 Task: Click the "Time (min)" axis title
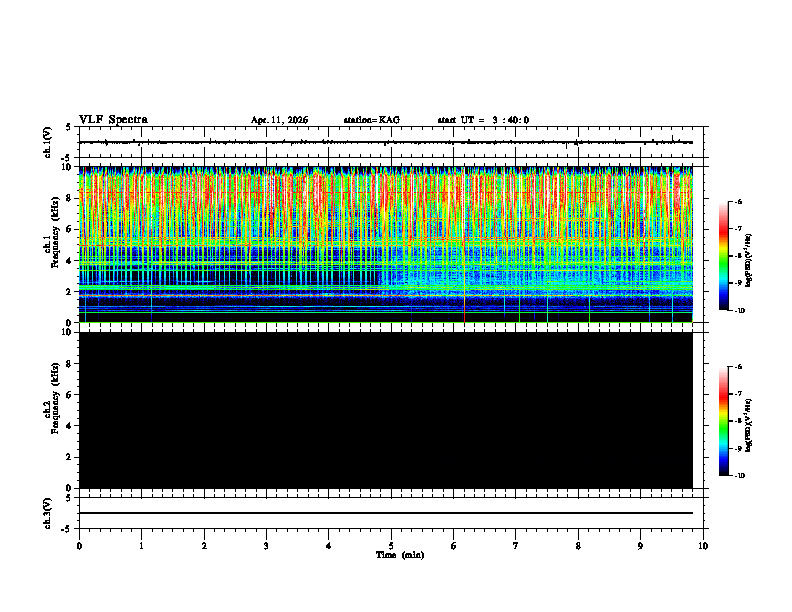400,555
